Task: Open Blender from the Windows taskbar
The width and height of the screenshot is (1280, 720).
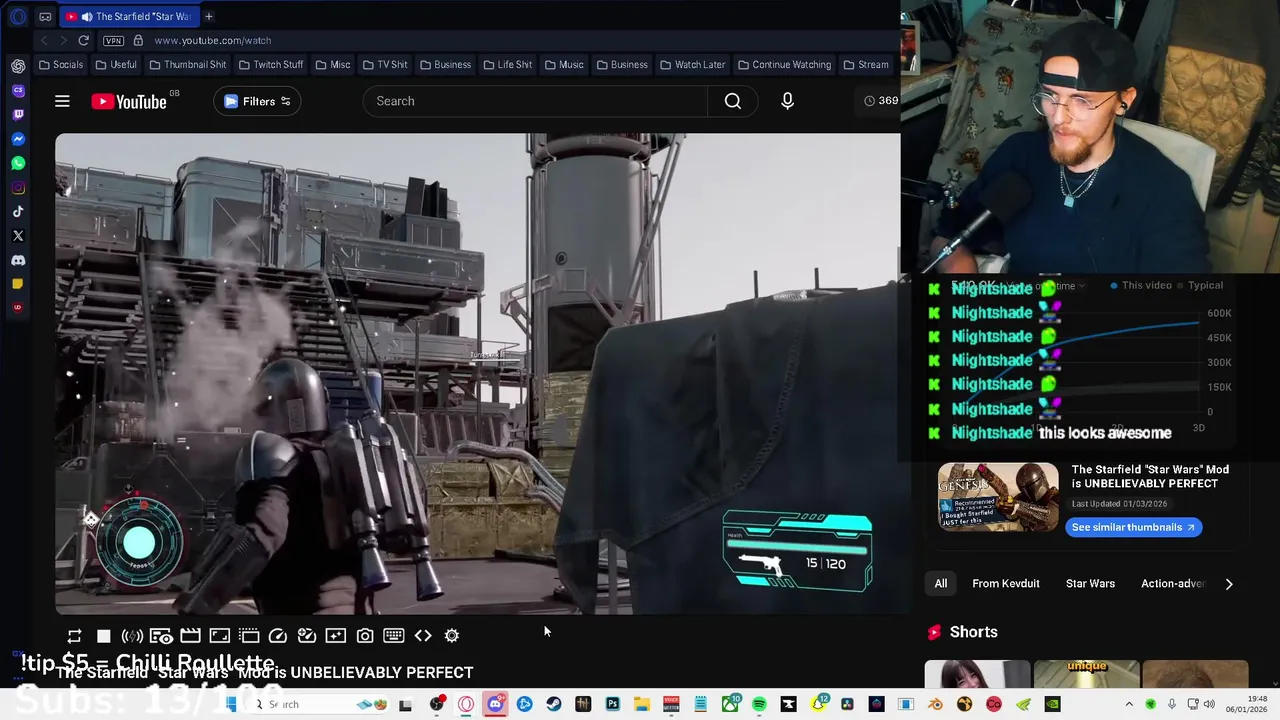Action: [935, 704]
